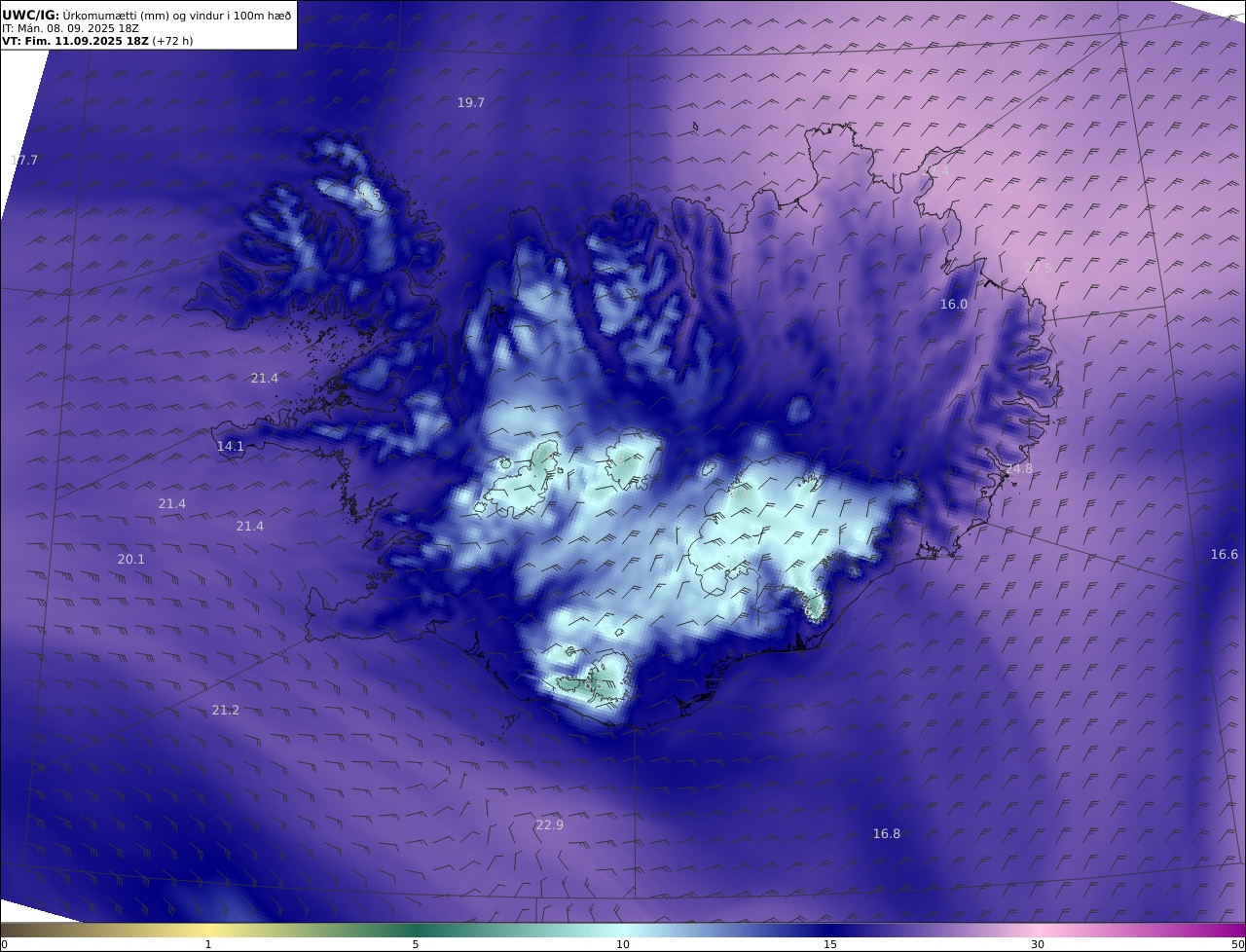The width and height of the screenshot is (1246, 952).
Task: Click the colorbar tick label 50
Action: tap(1238, 944)
